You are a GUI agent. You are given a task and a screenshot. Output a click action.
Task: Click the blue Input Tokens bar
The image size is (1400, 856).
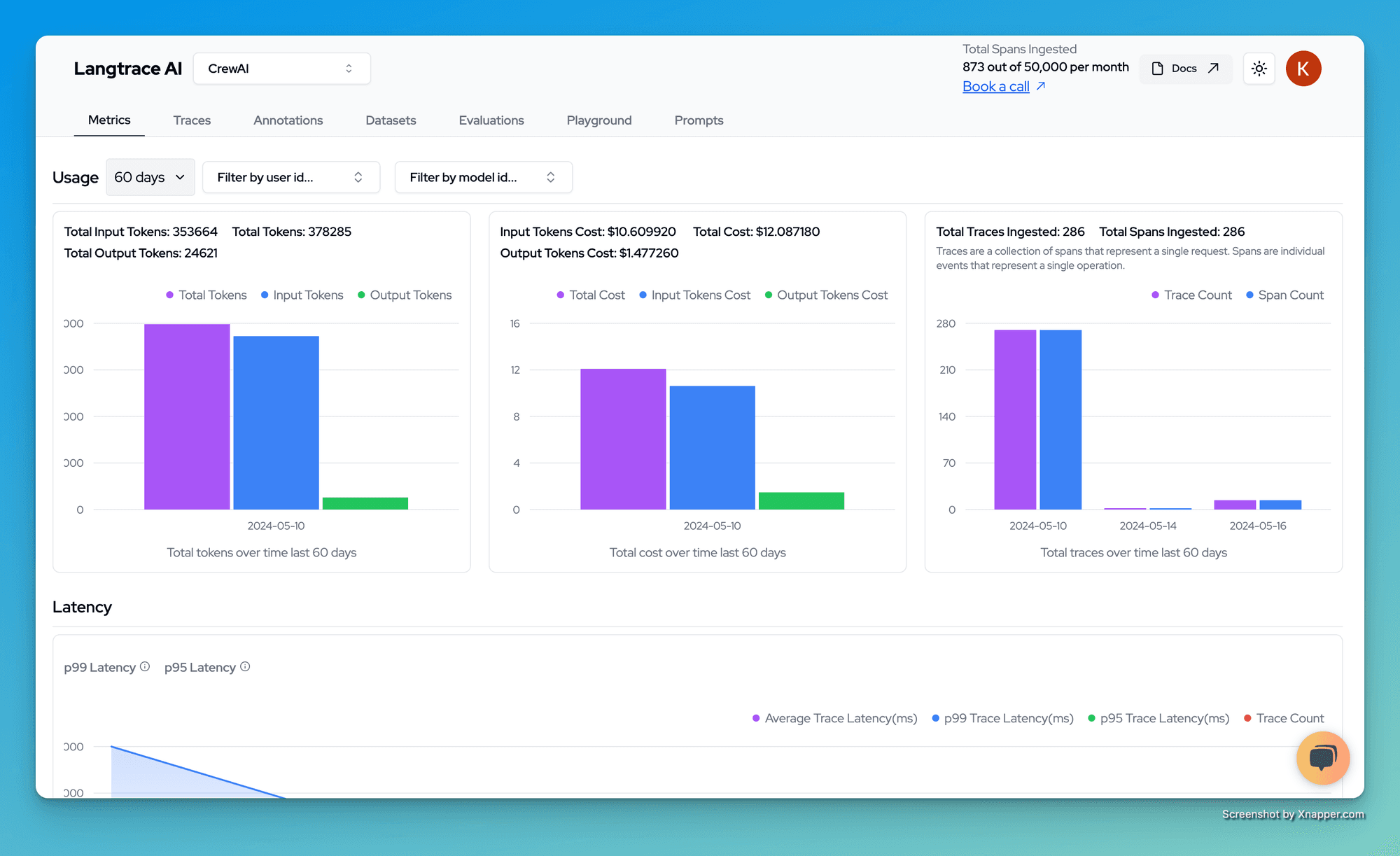(276, 423)
